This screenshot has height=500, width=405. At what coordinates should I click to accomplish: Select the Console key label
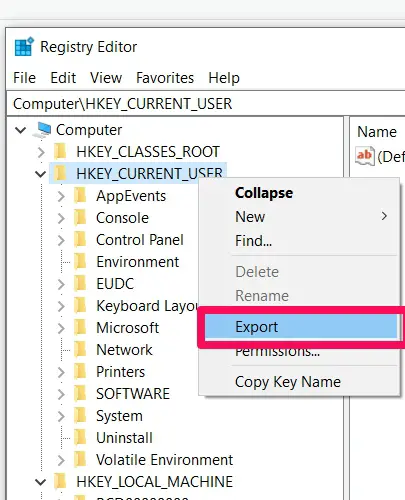pyautogui.click(x=122, y=218)
